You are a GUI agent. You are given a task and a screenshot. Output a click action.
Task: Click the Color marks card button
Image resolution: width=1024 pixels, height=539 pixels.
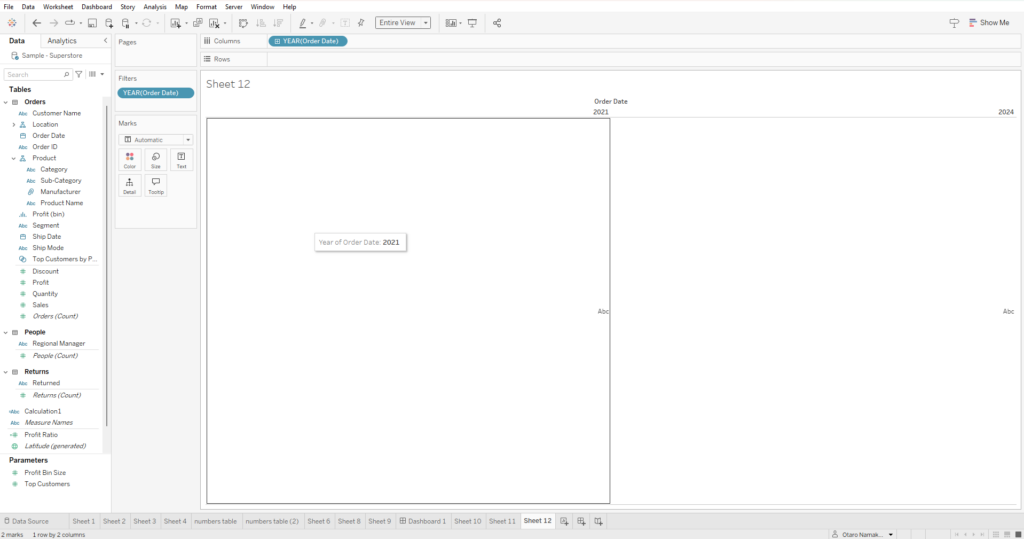[129, 160]
